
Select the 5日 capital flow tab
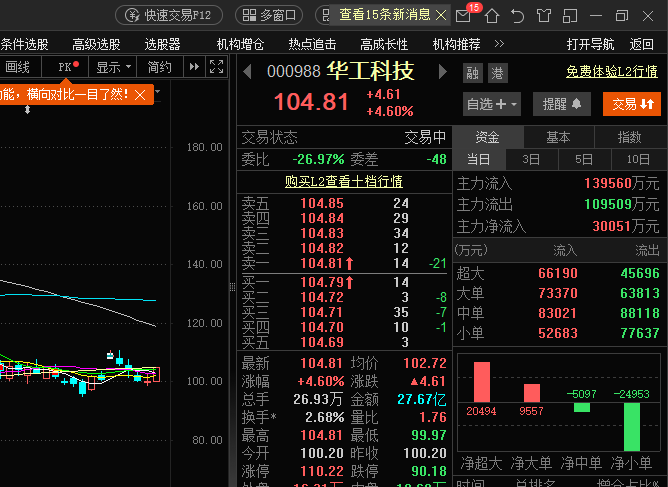[x=584, y=159]
